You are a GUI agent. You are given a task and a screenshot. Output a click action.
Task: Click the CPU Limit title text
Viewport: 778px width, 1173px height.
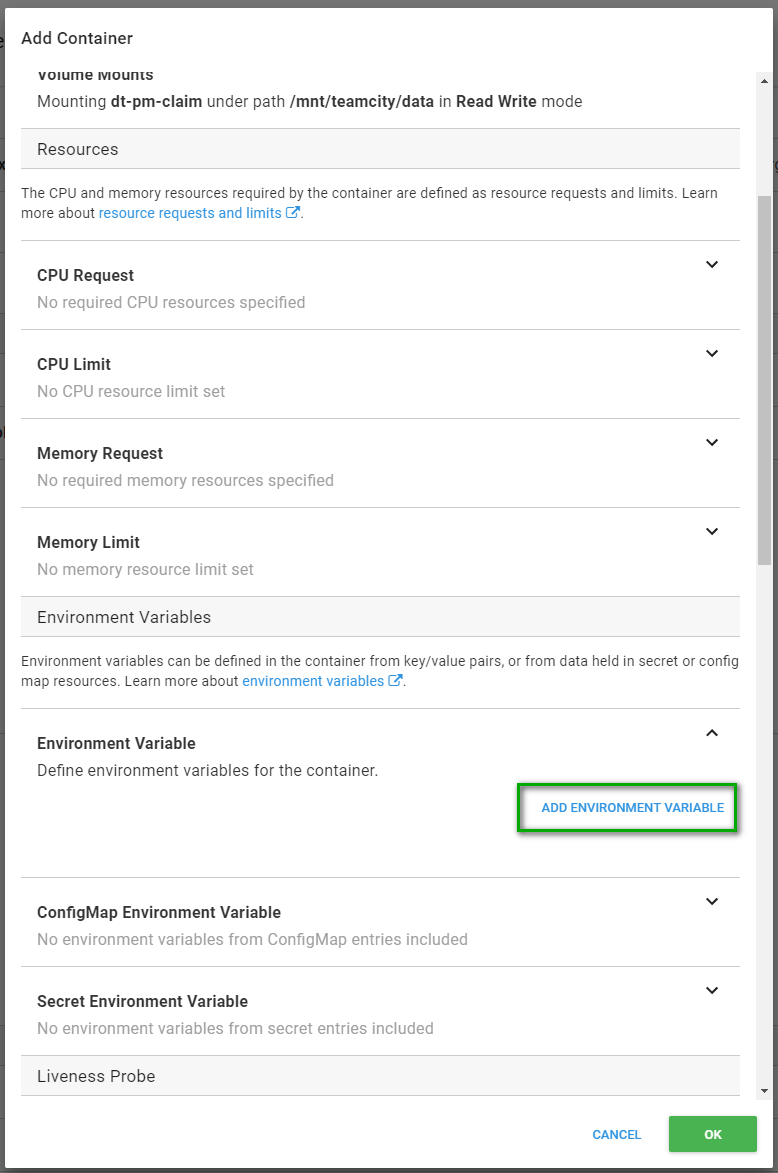tap(74, 364)
